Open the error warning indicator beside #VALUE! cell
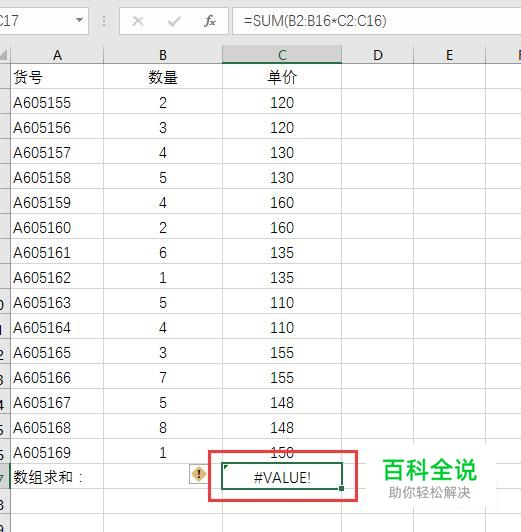The image size is (521, 532). [199, 473]
